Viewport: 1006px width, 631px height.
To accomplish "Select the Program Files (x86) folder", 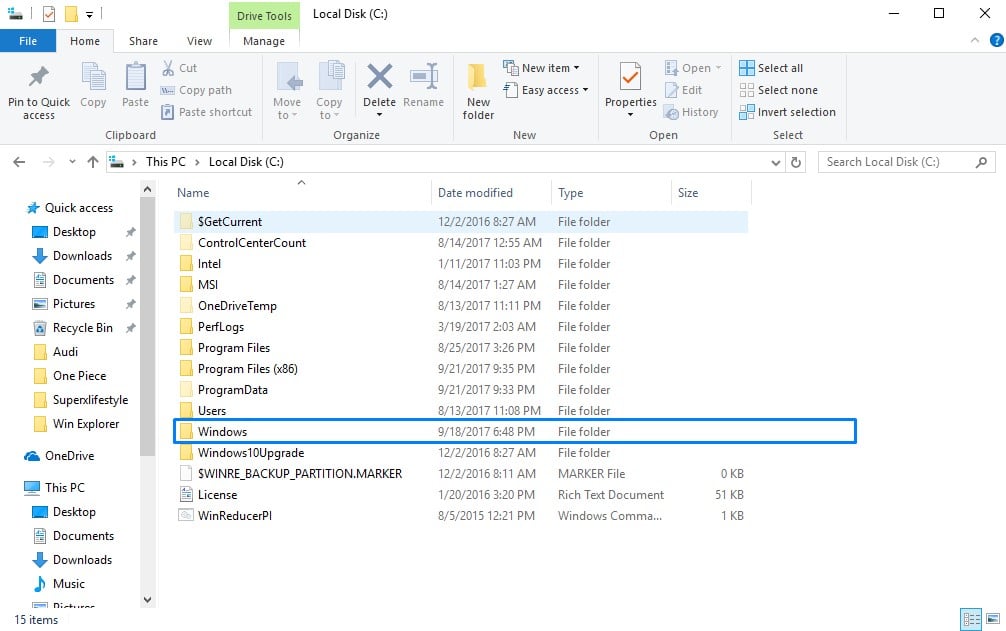I will point(461,369).
